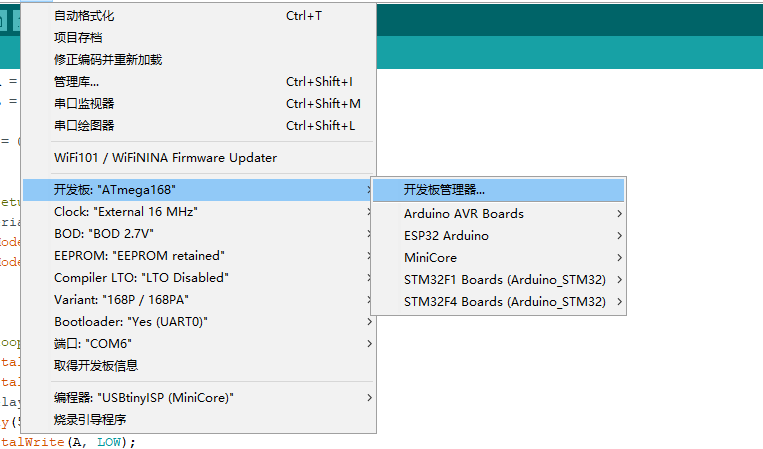The image size is (763, 449).
Task: Open Clock "External 16 MHz" submenu
Action: click(126, 212)
